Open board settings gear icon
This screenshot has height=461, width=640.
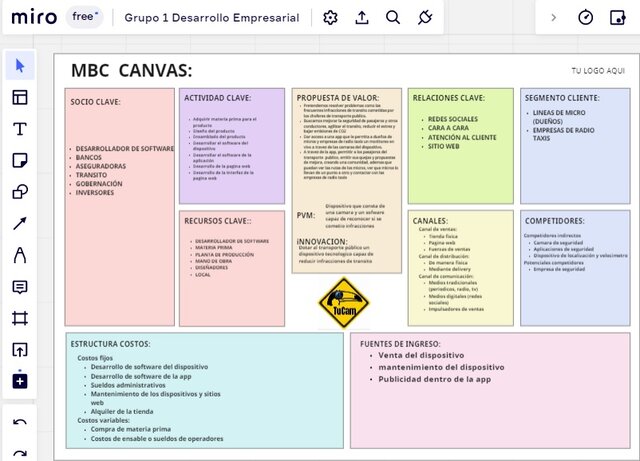tap(330, 18)
